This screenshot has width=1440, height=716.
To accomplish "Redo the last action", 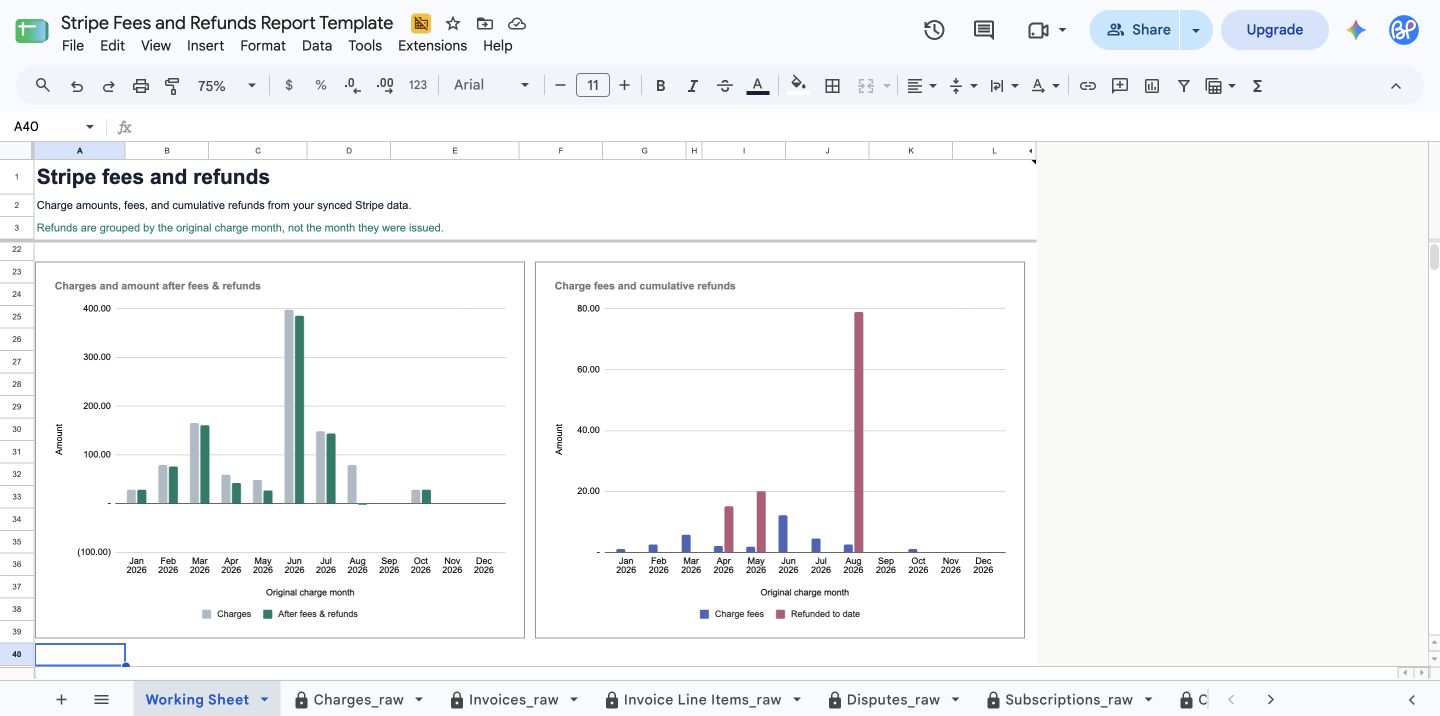I will (109, 86).
